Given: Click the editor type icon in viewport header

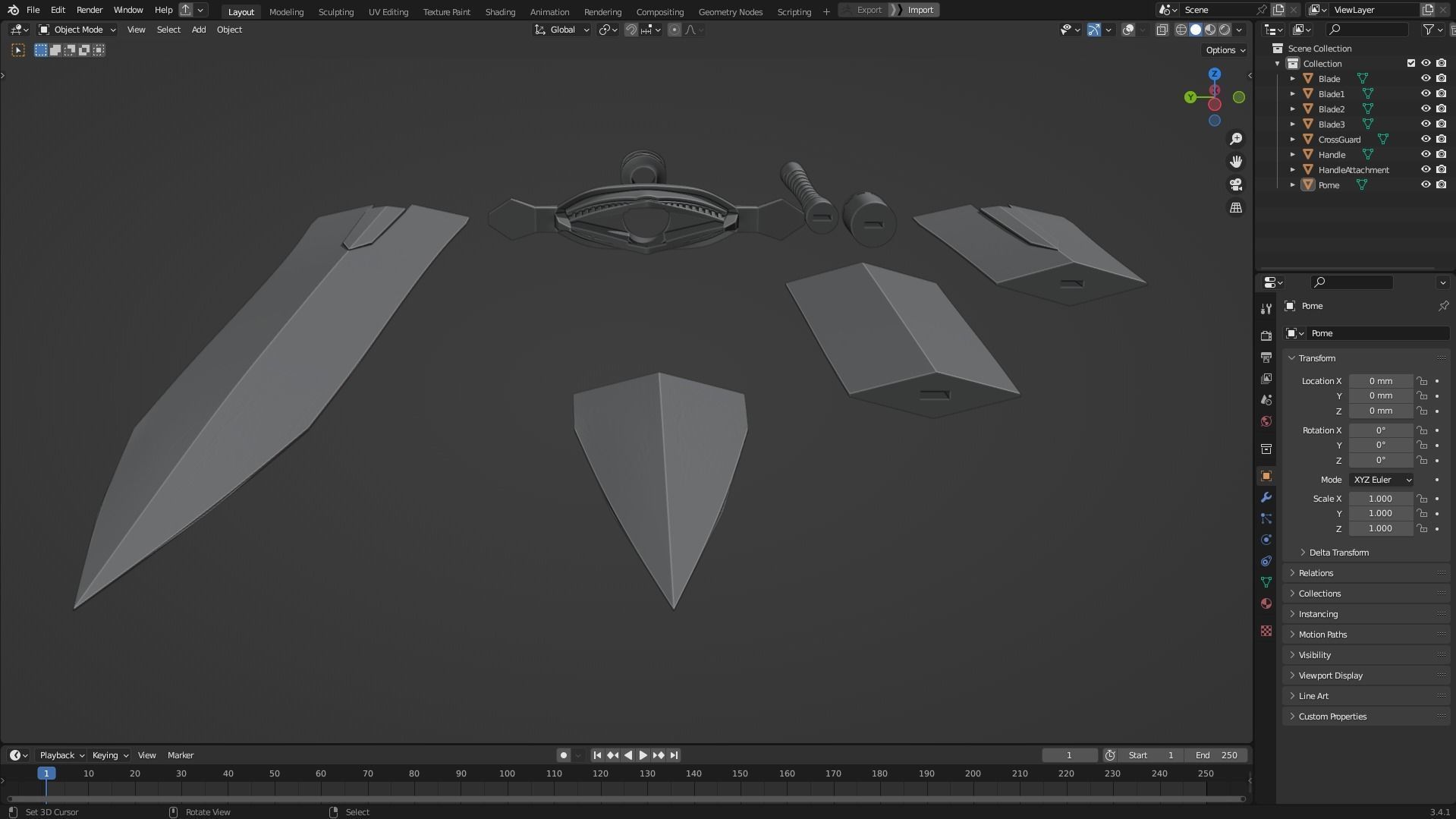Looking at the screenshot, I should click(x=19, y=30).
